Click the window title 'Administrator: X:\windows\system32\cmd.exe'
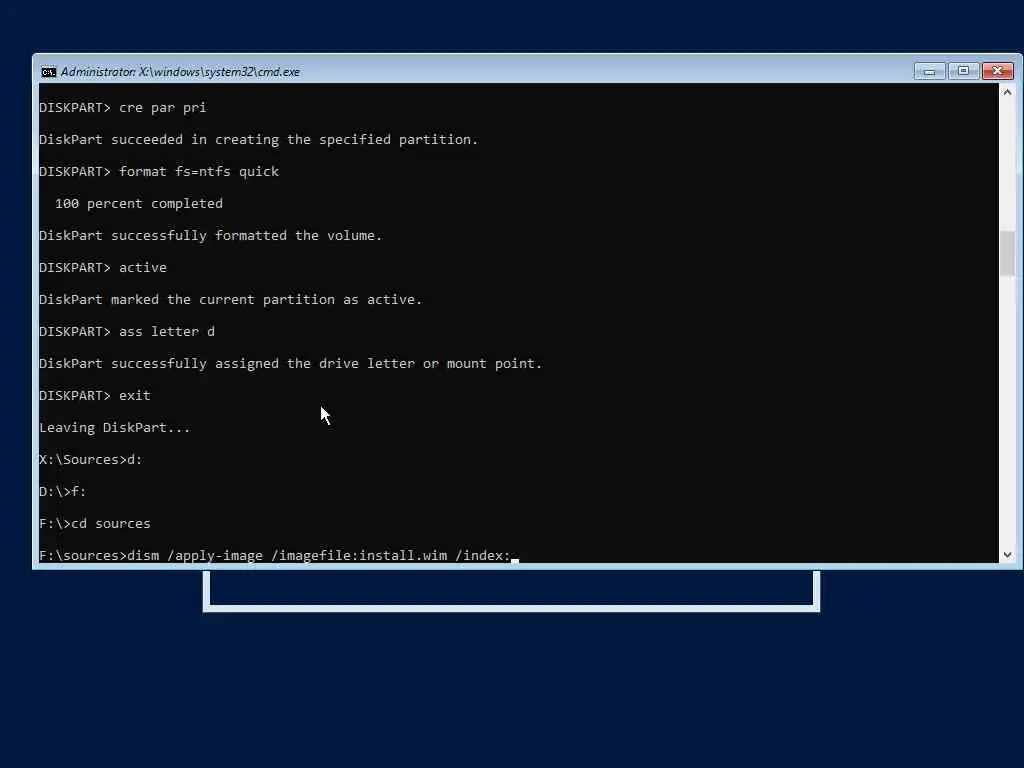This screenshot has width=1024, height=768. pyautogui.click(x=180, y=72)
